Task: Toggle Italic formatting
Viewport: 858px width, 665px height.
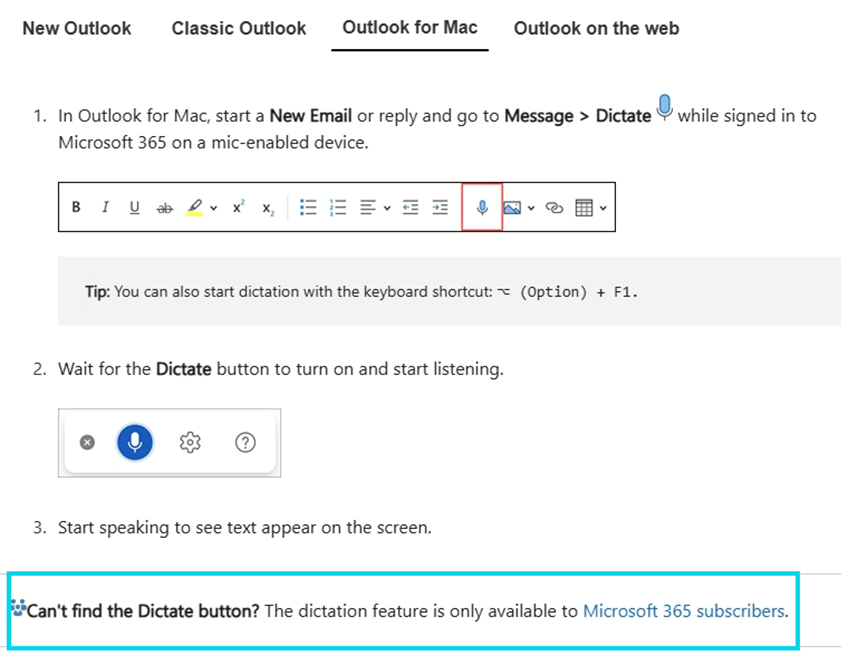Action: click(x=105, y=207)
